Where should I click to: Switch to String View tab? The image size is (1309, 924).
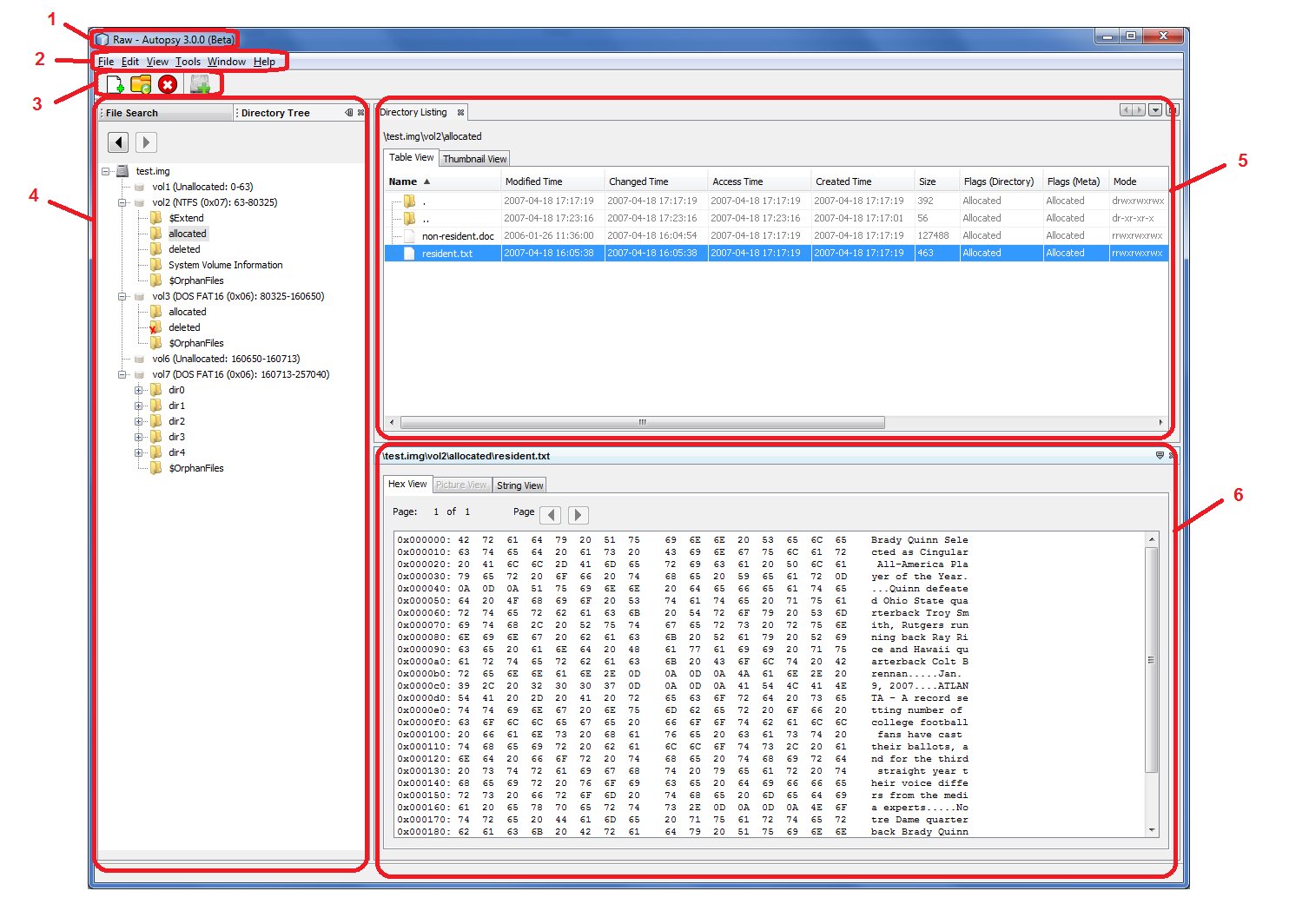point(520,485)
